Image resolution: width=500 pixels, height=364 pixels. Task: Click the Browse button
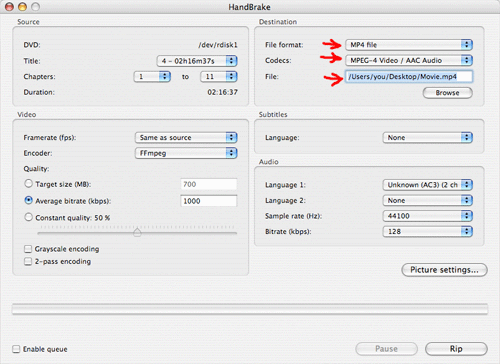pos(447,93)
